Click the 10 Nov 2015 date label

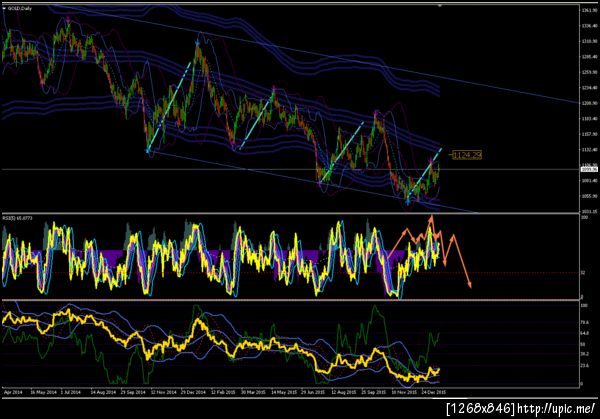point(404,392)
